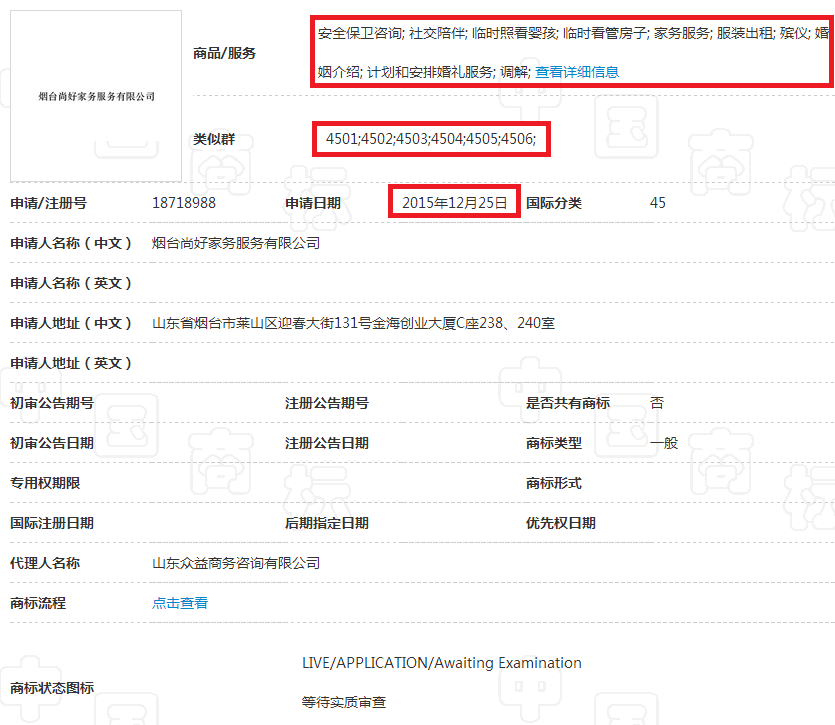835x725 pixels.
Task: Click the shared trademark value 否
Action: click(657, 403)
